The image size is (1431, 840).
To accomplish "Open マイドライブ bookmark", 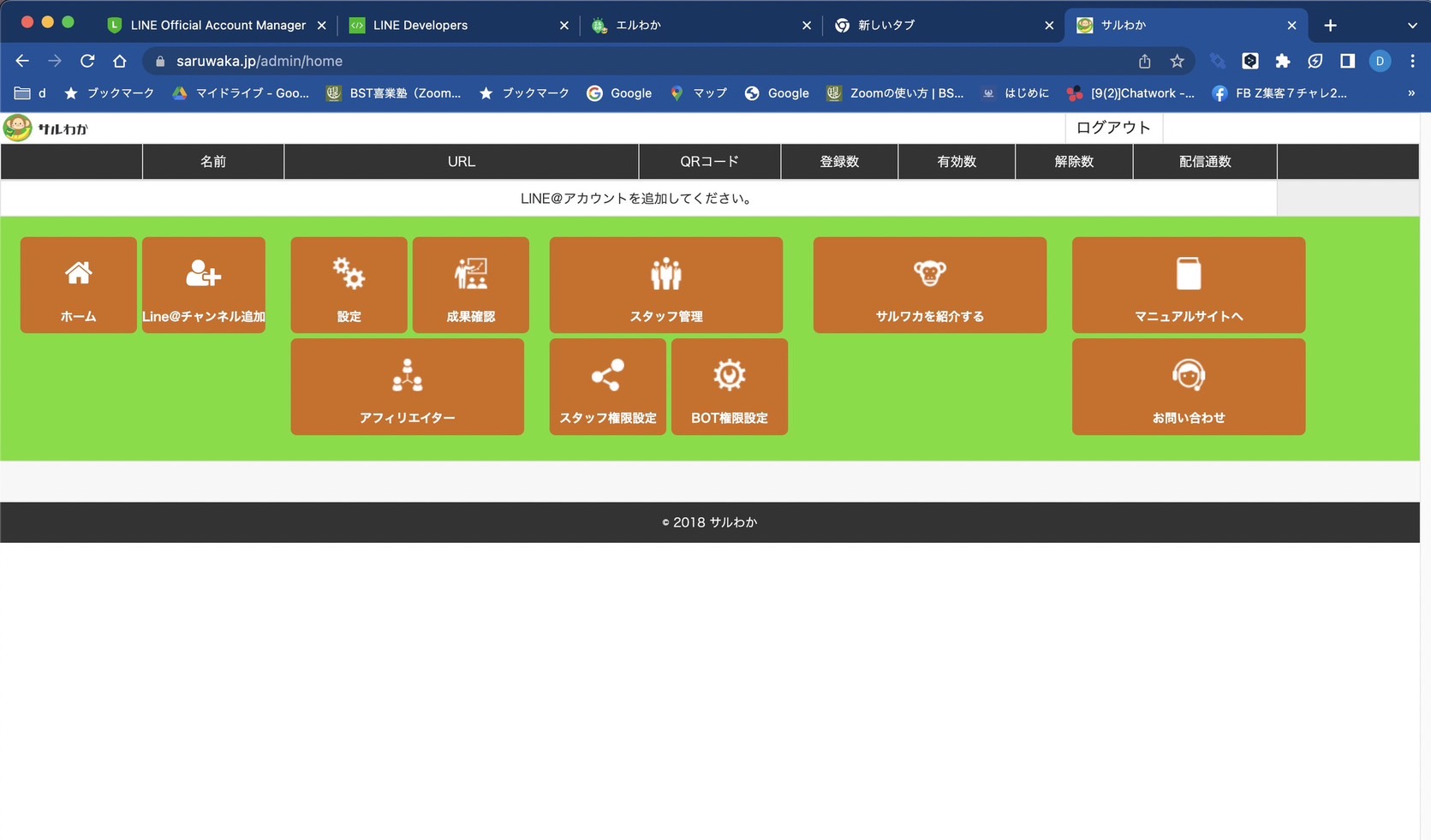I will (241, 93).
